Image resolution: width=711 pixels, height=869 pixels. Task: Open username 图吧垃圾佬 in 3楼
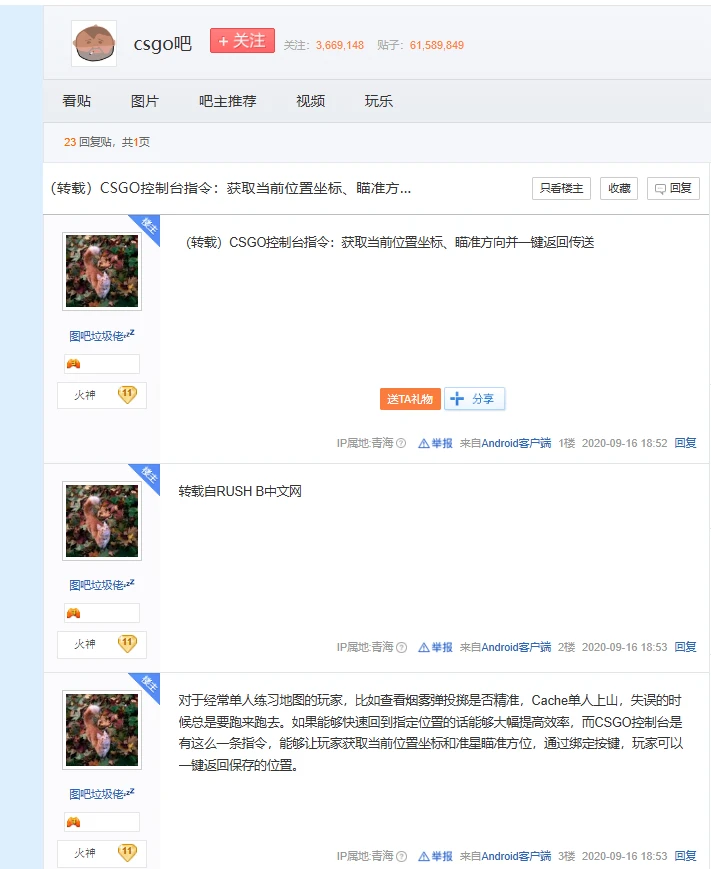(x=102, y=794)
